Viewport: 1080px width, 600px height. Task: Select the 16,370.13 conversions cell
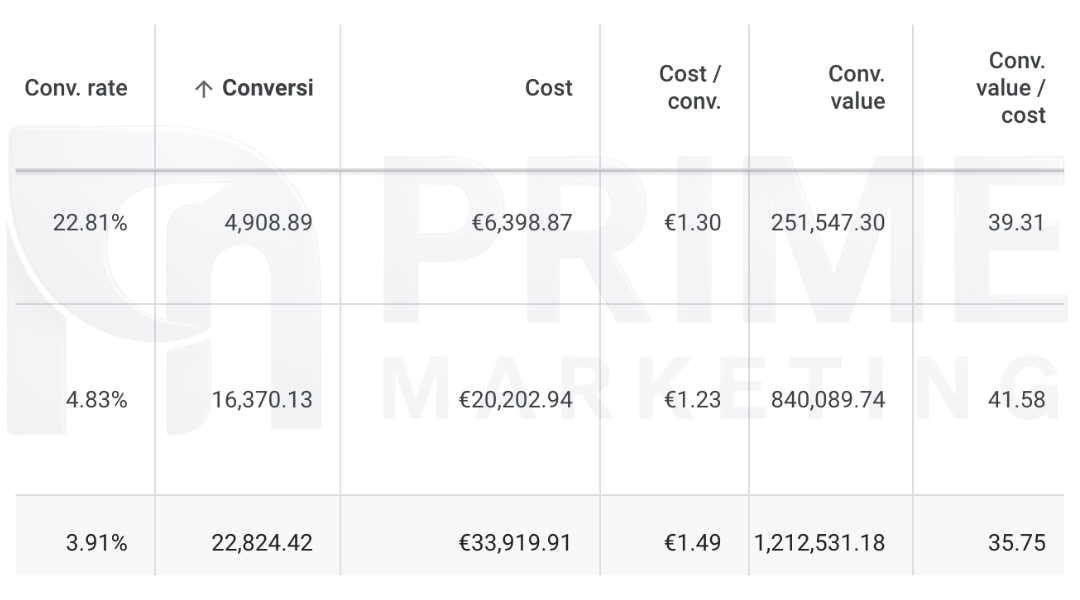(x=262, y=400)
